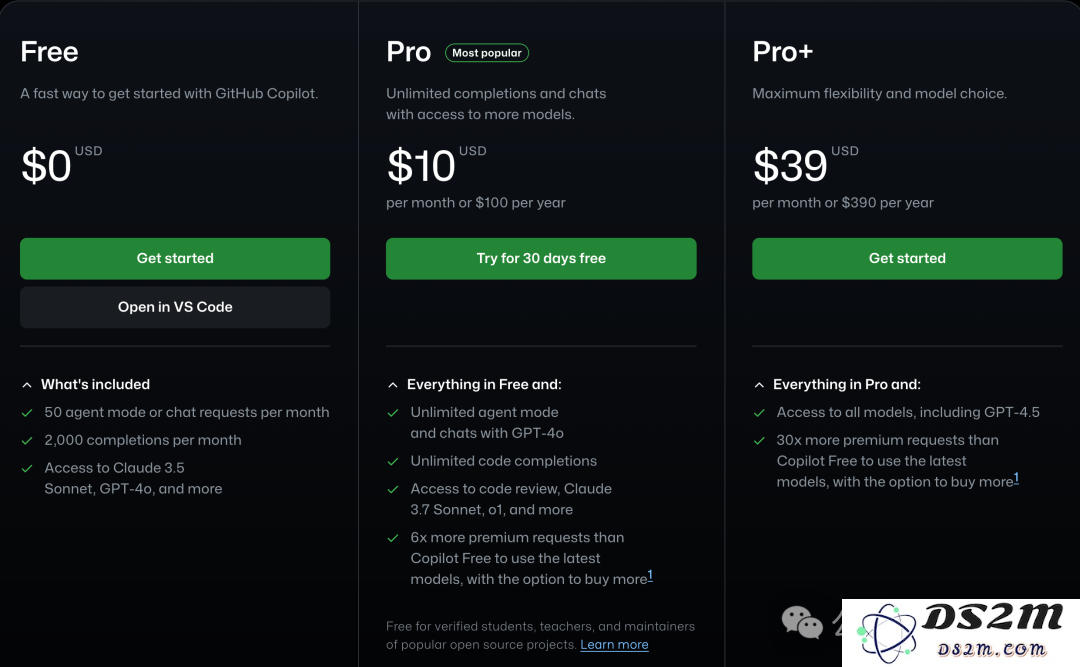
Task: Collapse Everything in Pro and section
Action: pyautogui.click(x=759, y=385)
